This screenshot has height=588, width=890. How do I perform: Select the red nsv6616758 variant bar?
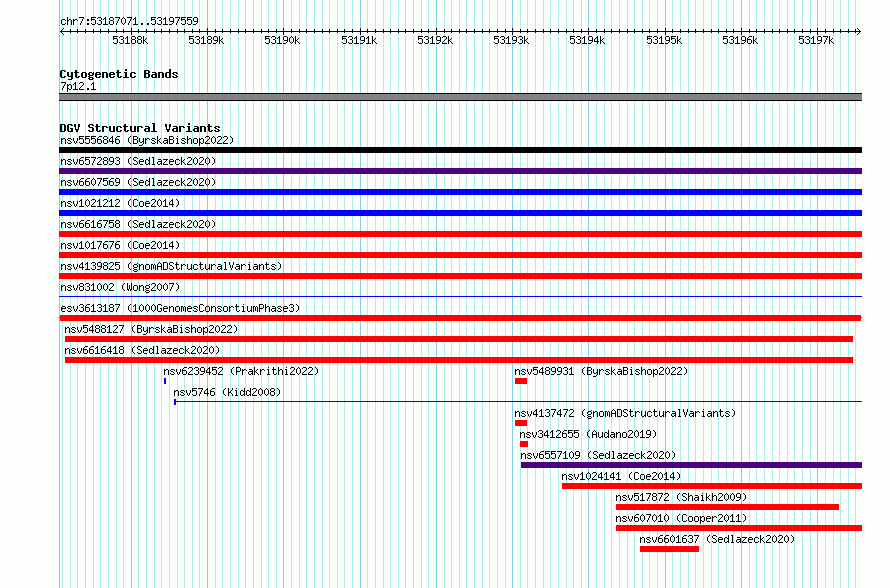pos(460,234)
